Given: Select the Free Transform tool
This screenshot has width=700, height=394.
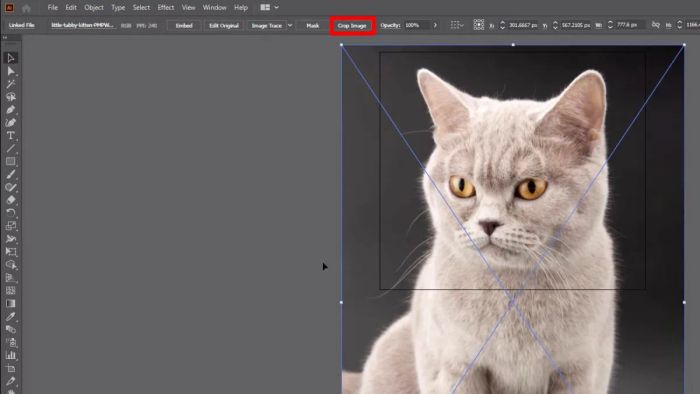Looking at the screenshot, I should pyautogui.click(x=11, y=252).
